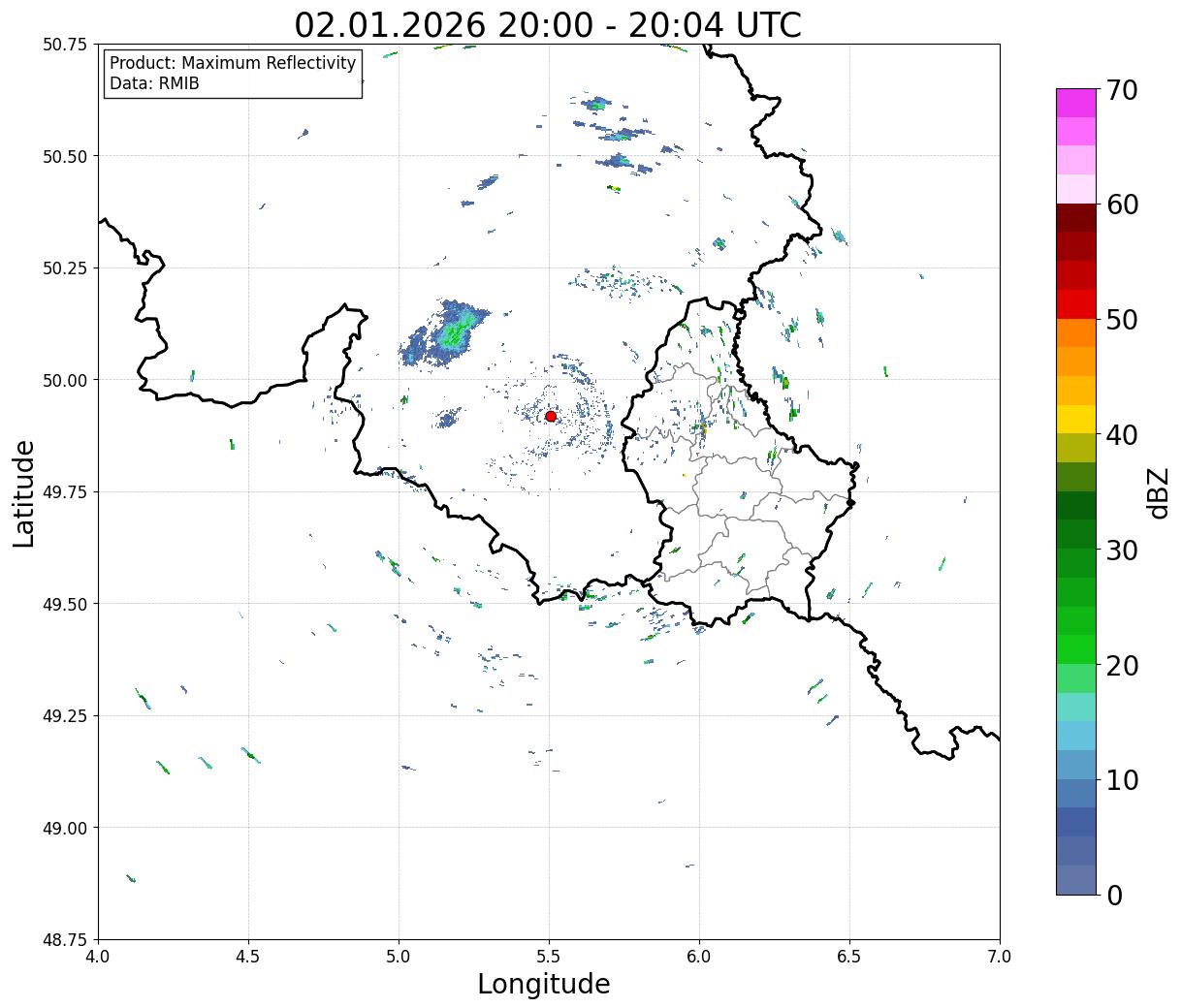Click longitude tick label 6.0
Screen dimensions: 1182x1008
tap(699, 957)
